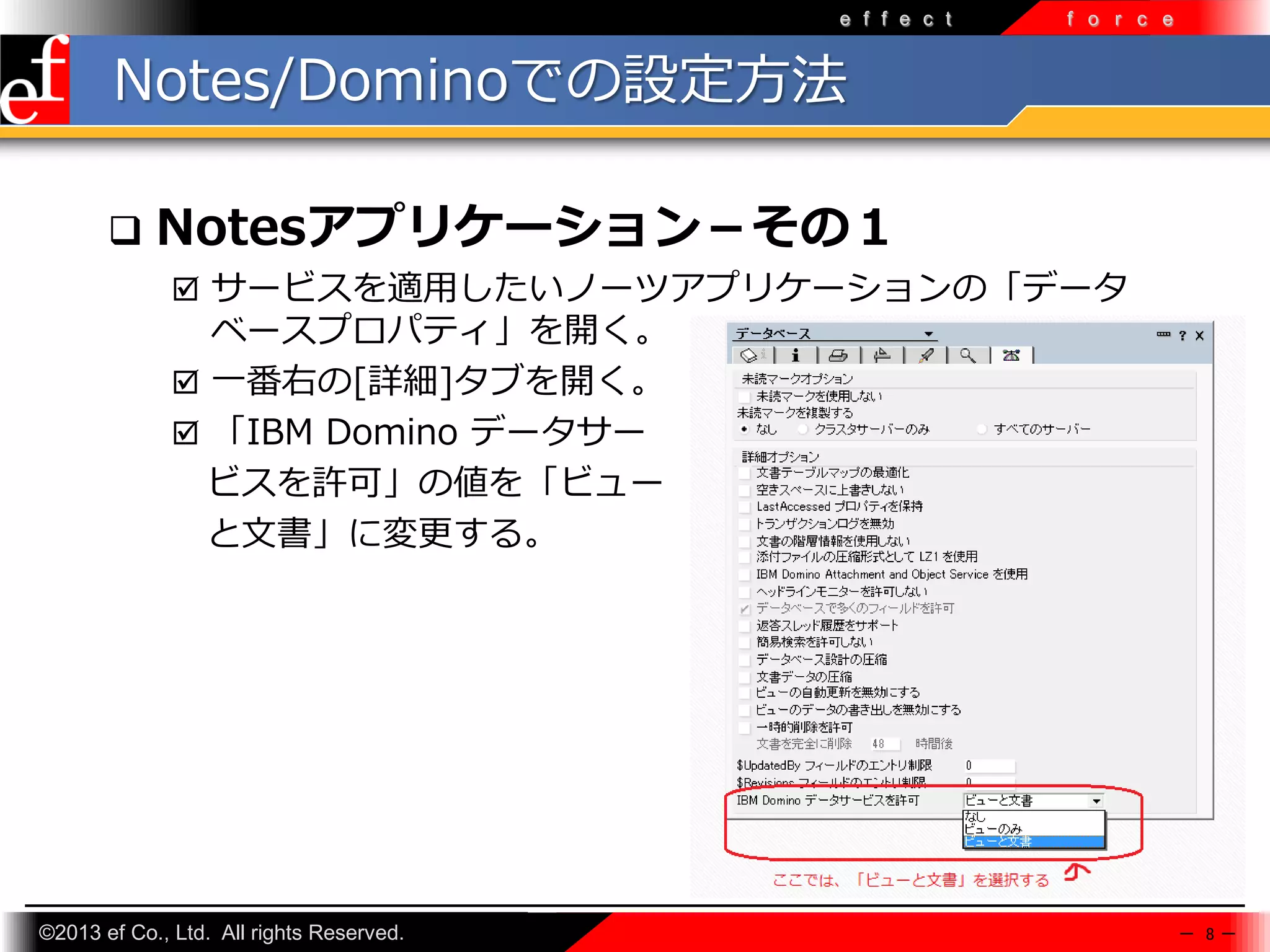
Task: Open the Launch tab with rocket icon
Action: (x=926, y=355)
